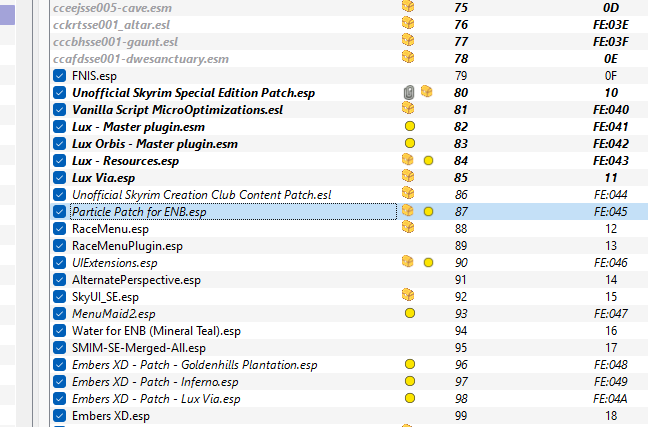Screen dimensions: 648x427
Task: Uncheck Unofficial Skyrim Special Edition Patch.esp
Action: click(60, 93)
